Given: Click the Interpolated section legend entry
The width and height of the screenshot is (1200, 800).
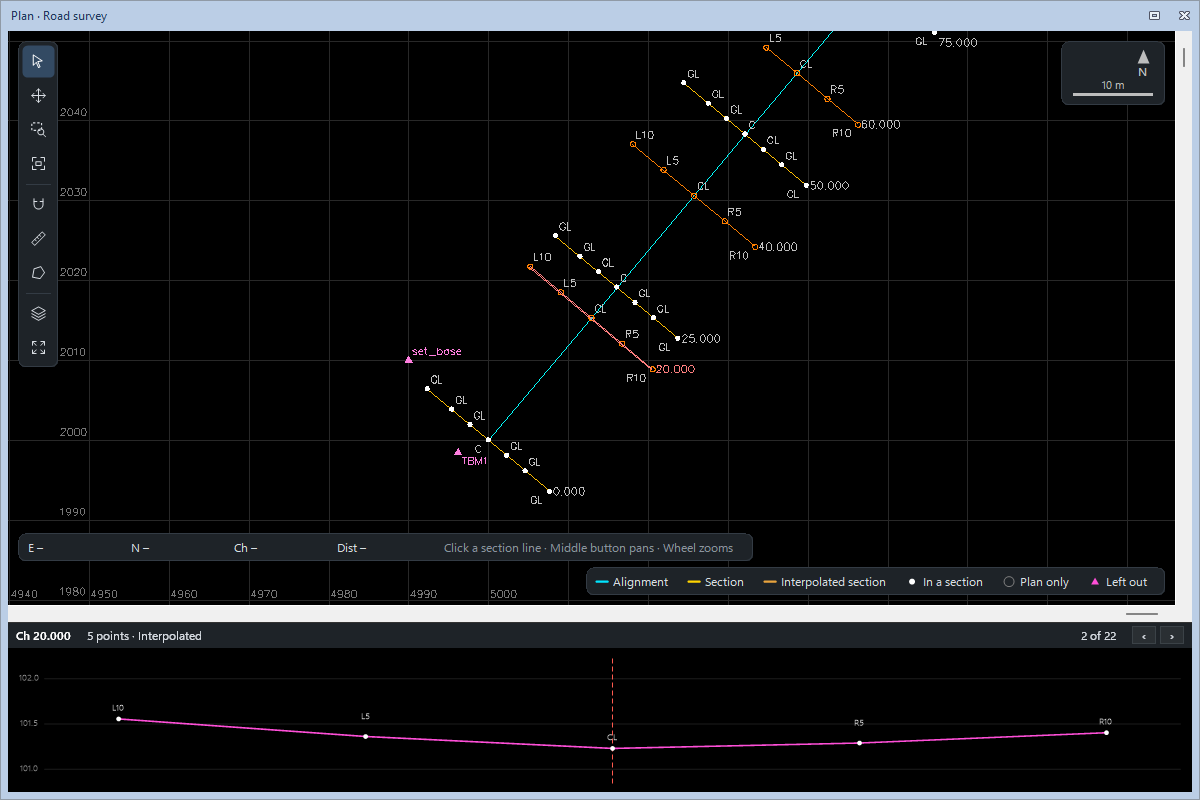Looking at the screenshot, I should tap(824, 582).
